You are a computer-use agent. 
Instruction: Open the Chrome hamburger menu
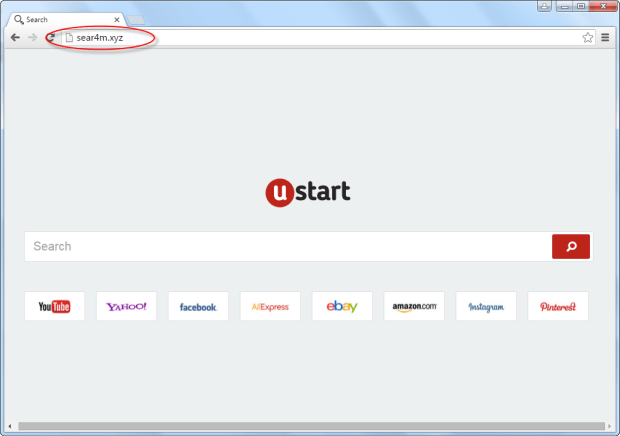[x=605, y=38]
